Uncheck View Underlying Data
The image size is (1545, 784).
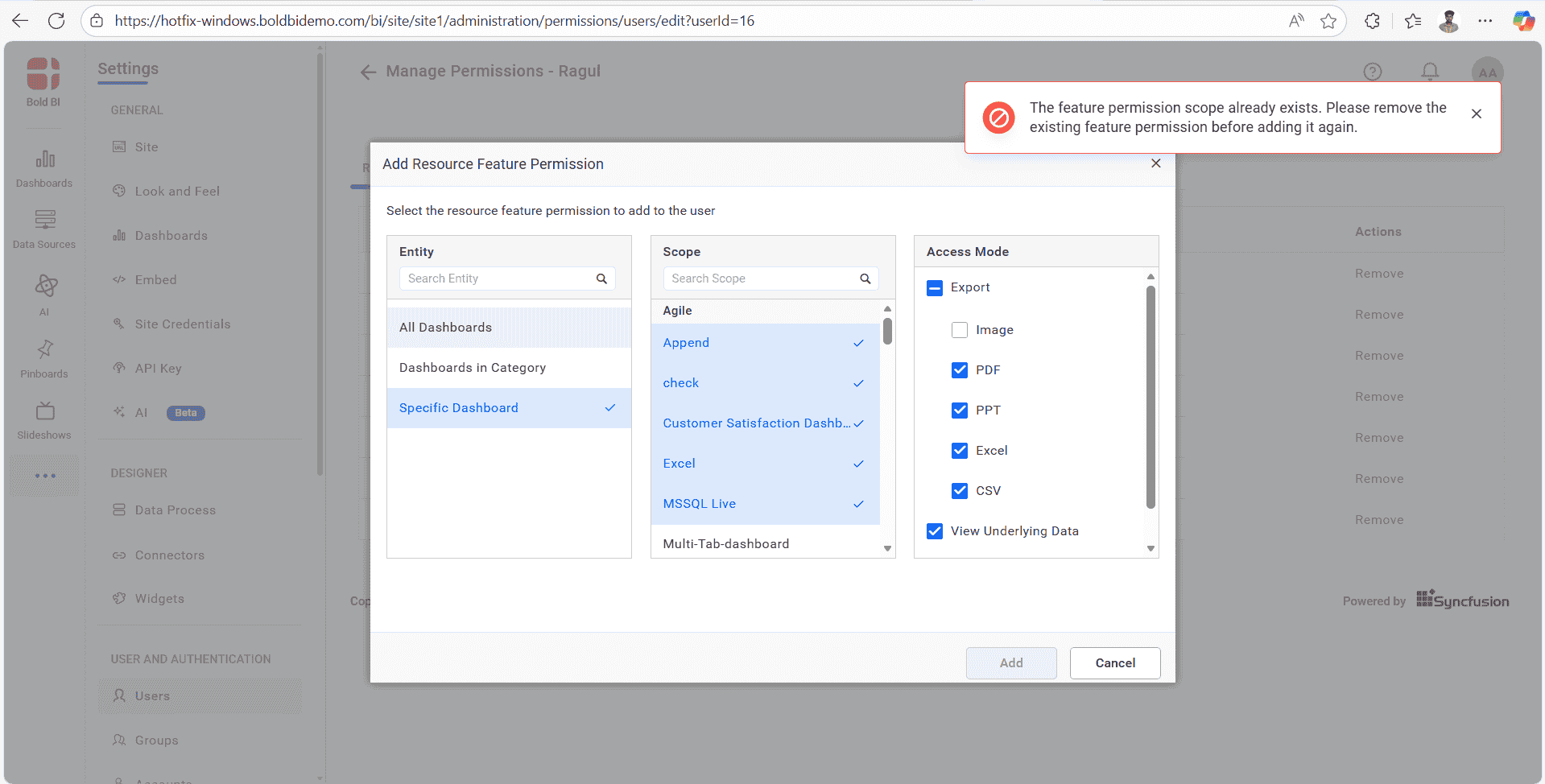pos(934,530)
